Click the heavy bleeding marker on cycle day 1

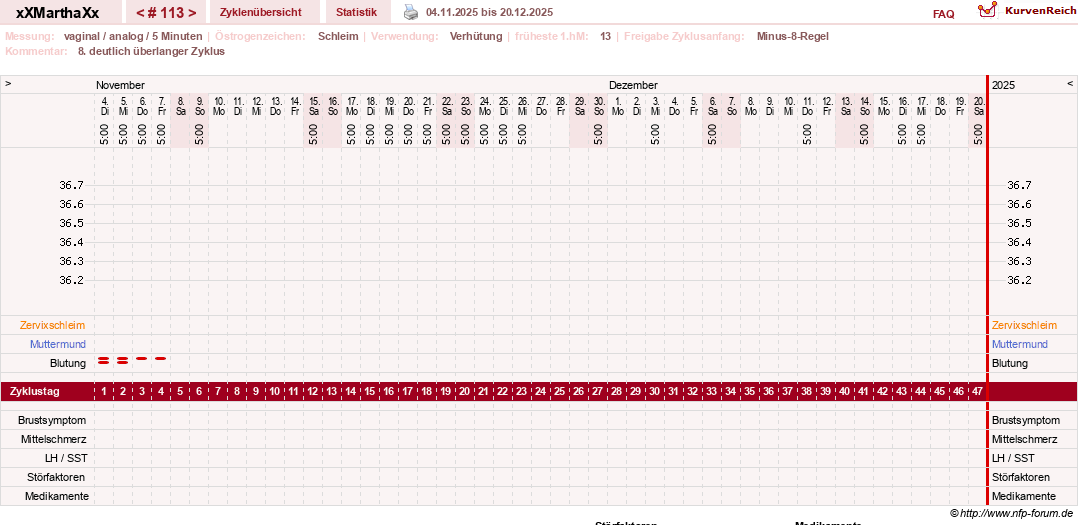tap(104, 360)
